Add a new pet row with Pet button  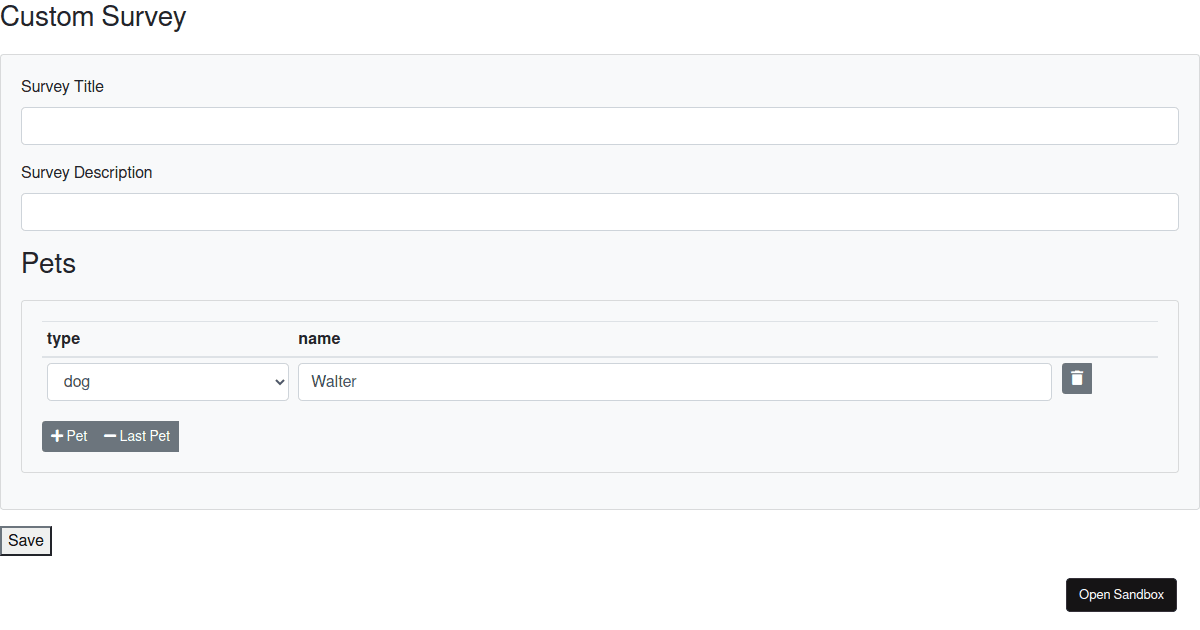[x=68, y=436]
